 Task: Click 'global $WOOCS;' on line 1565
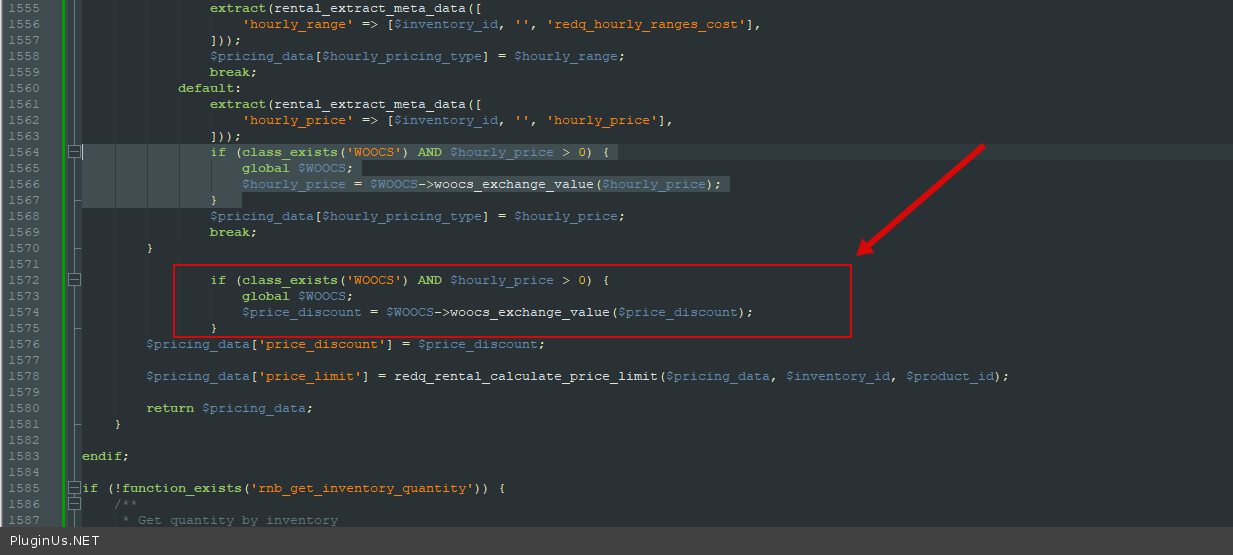(x=297, y=168)
